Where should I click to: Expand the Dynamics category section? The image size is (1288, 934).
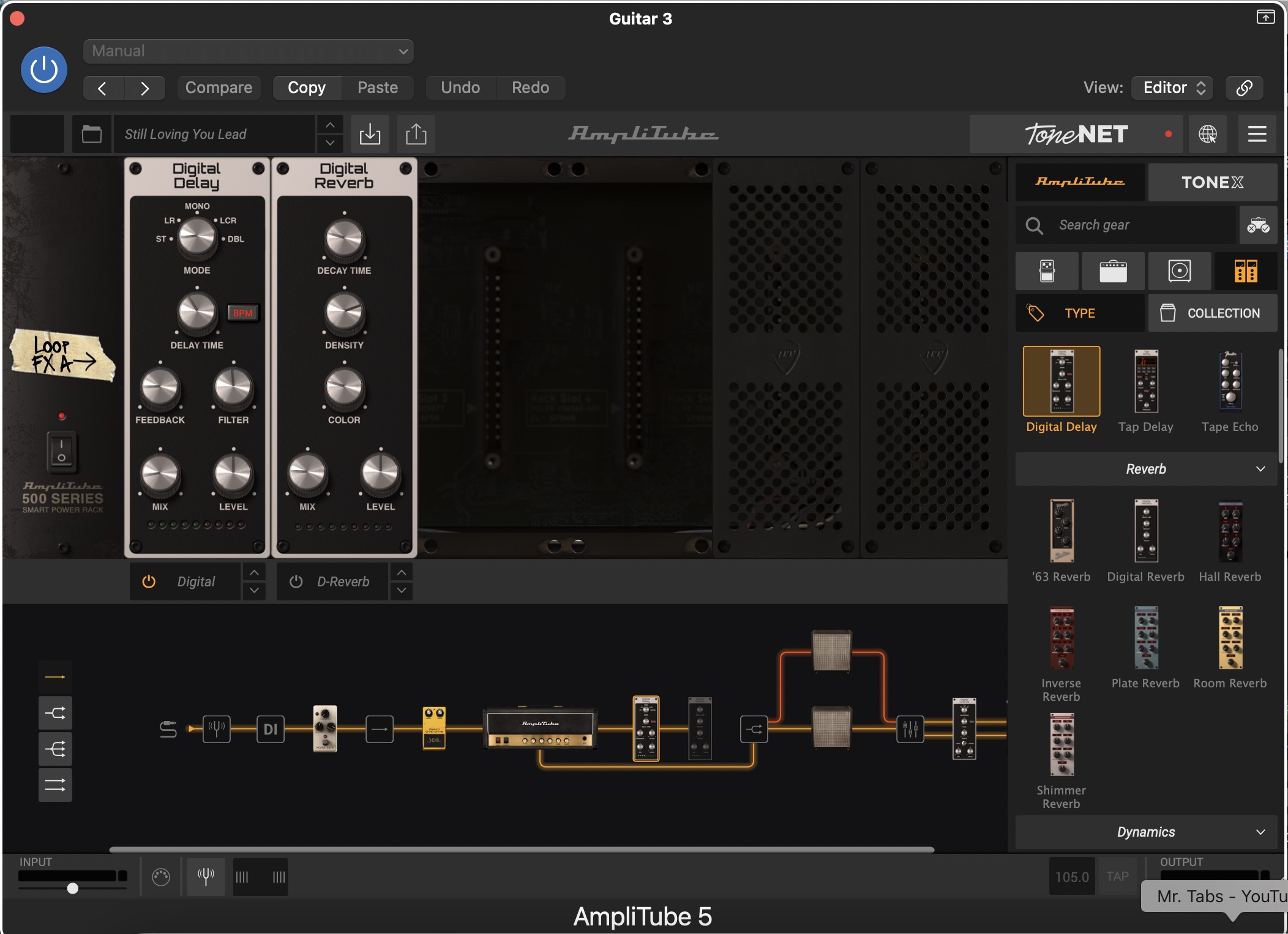(1146, 832)
